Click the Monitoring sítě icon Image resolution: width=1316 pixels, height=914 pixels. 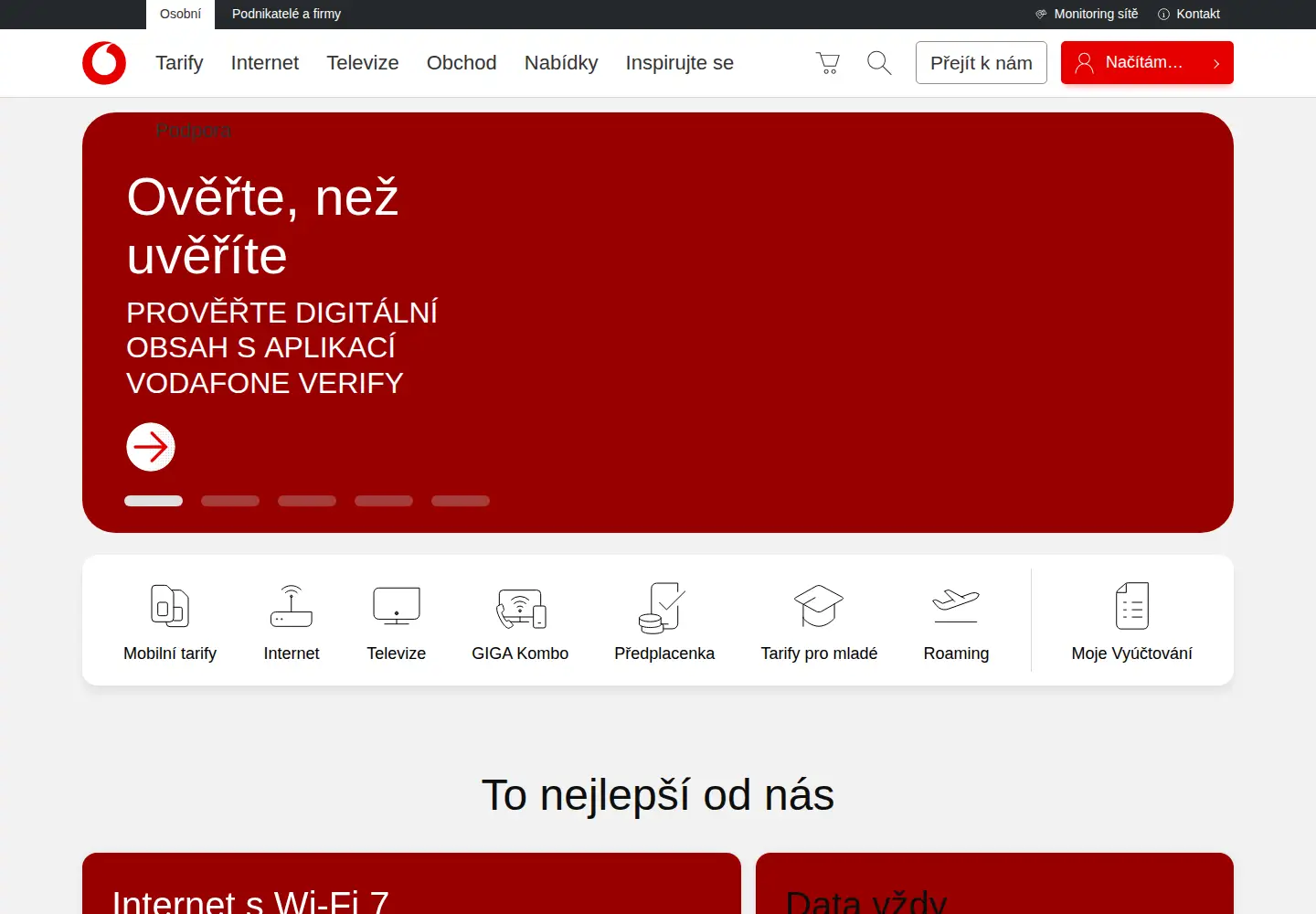[x=1041, y=14]
